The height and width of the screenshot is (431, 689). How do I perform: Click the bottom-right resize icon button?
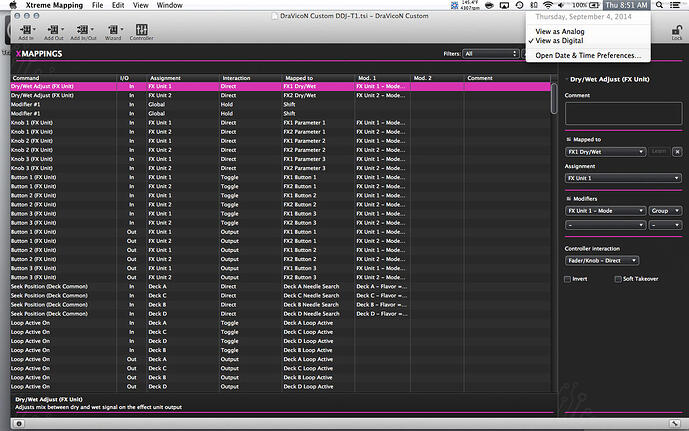(674, 424)
